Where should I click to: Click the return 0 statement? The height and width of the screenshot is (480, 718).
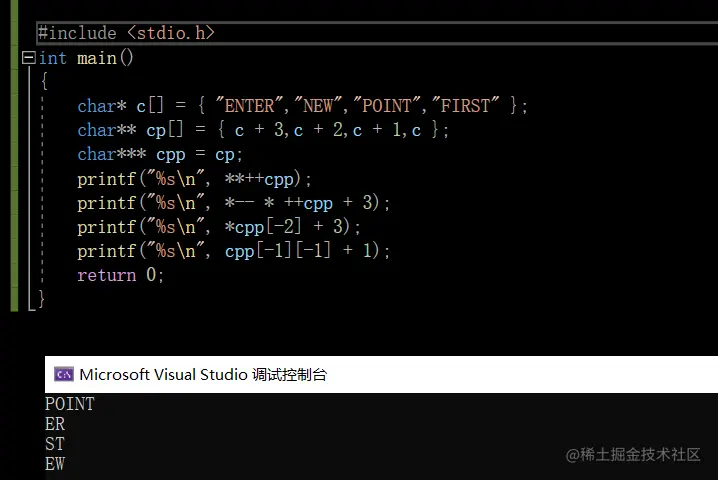(120, 275)
